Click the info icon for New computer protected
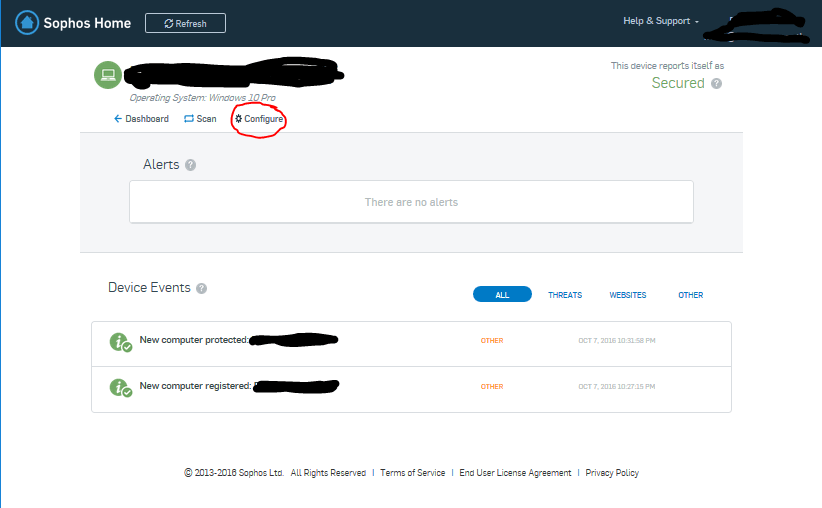The width and height of the screenshot is (822, 508). (120, 342)
